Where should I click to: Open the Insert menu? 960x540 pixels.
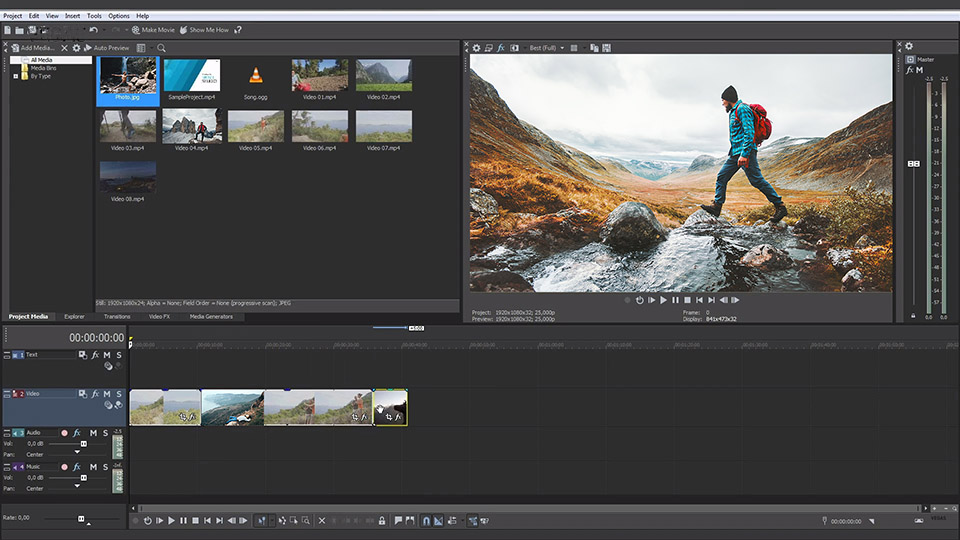(x=72, y=16)
